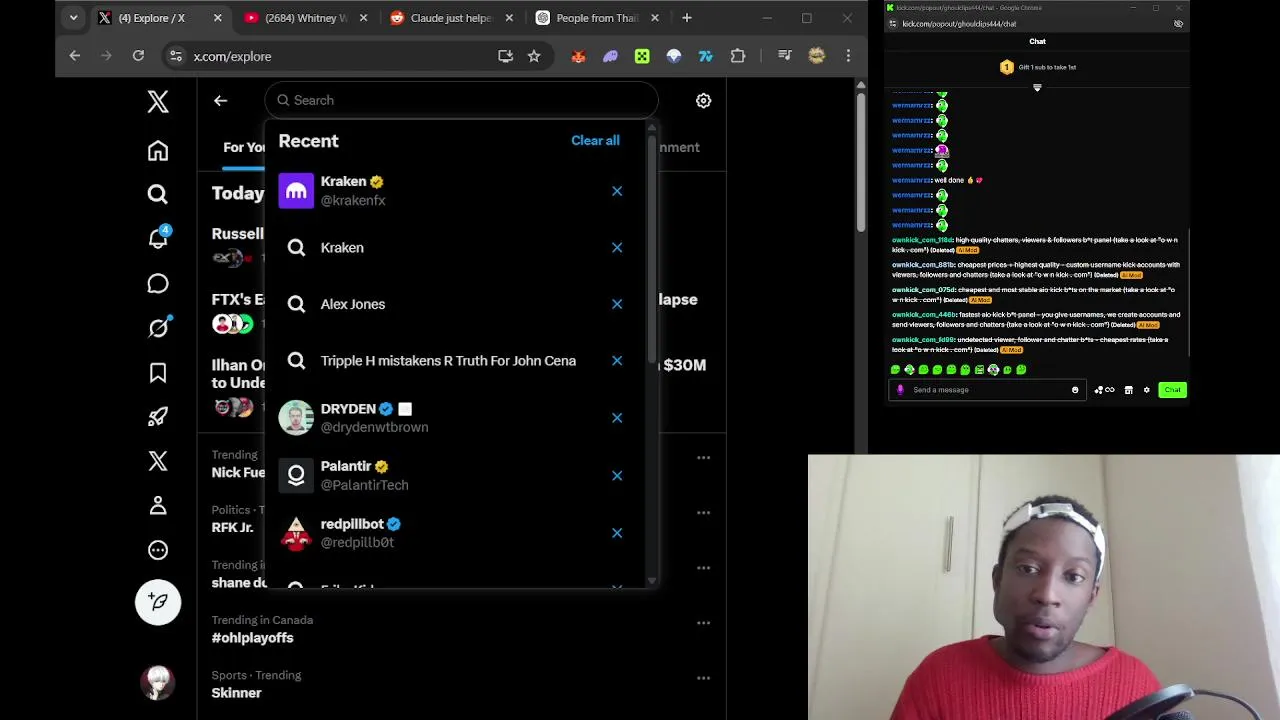
Task: Open a new Chrome tab
Action: 686,17
